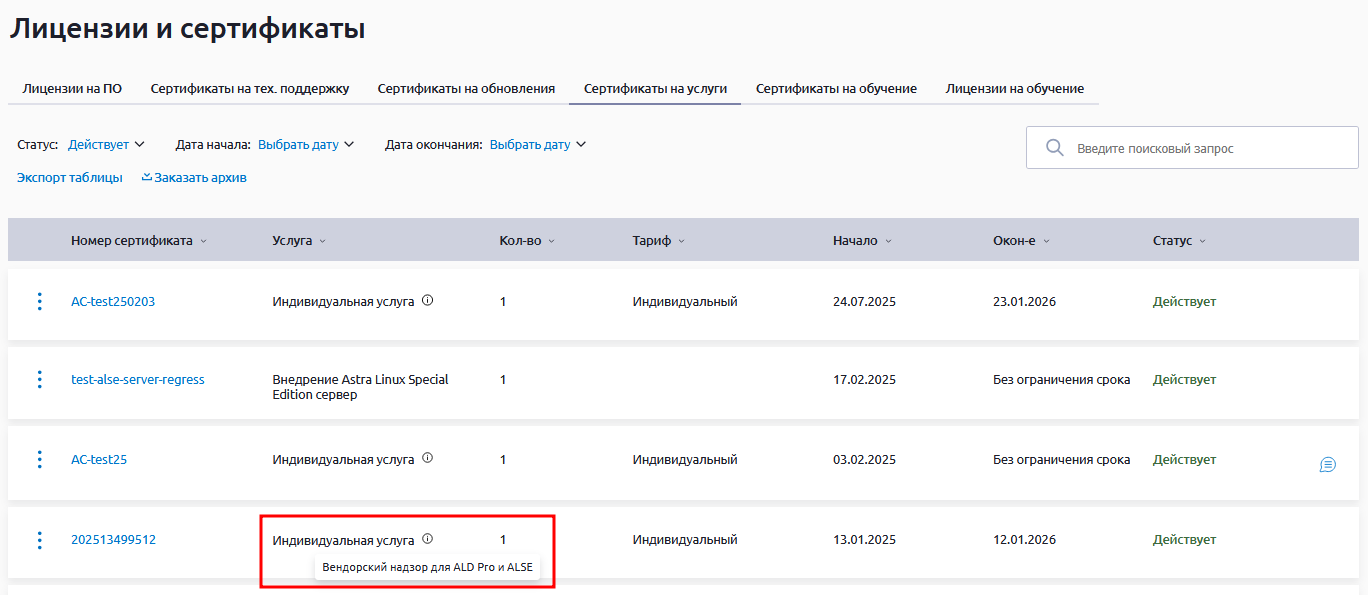1368x595 pixels.
Task: Switch to Лицензии на ПО tab
Action: [x=72, y=89]
